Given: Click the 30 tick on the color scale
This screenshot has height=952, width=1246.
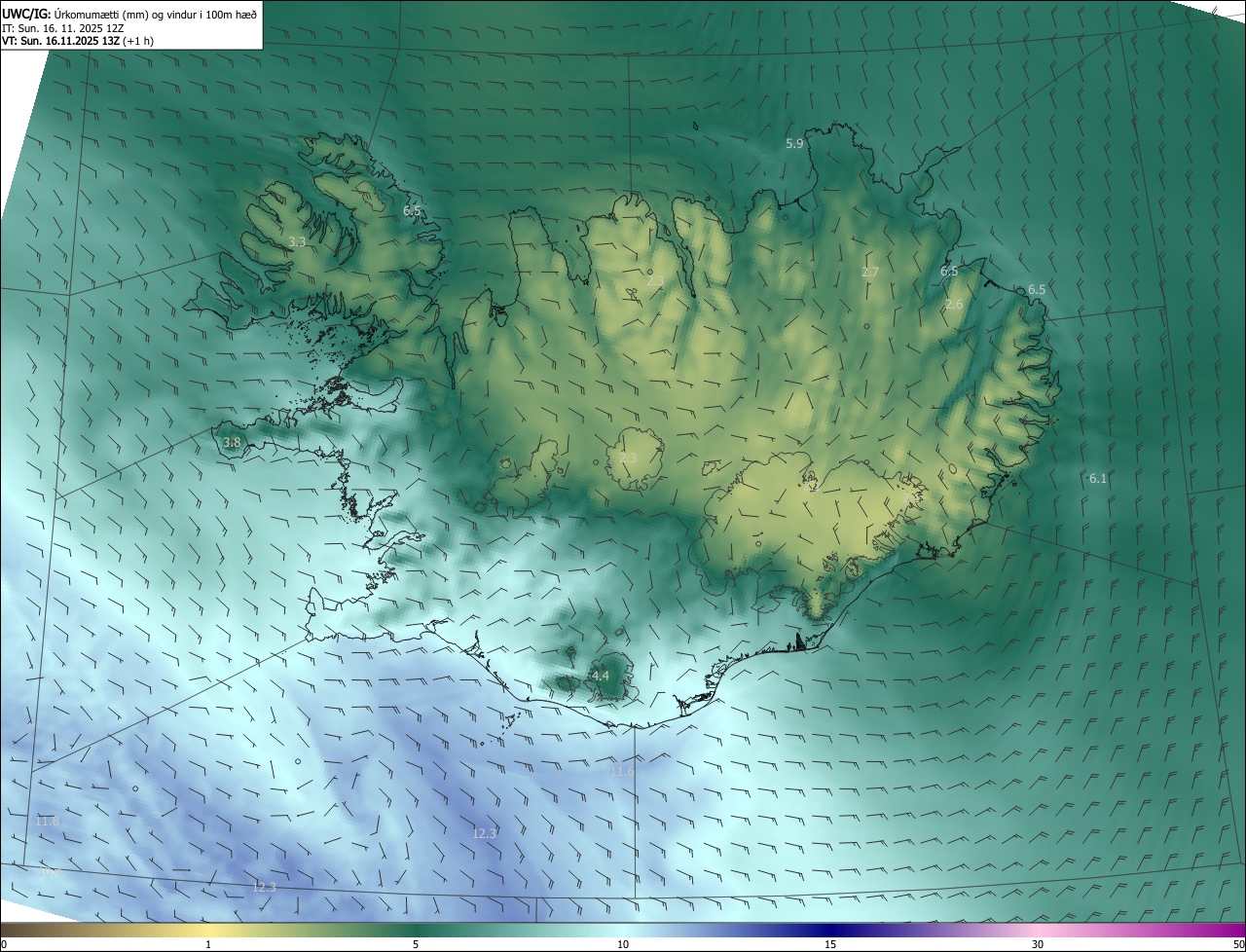Looking at the screenshot, I should pyautogui.click(x=1038, y=944).
